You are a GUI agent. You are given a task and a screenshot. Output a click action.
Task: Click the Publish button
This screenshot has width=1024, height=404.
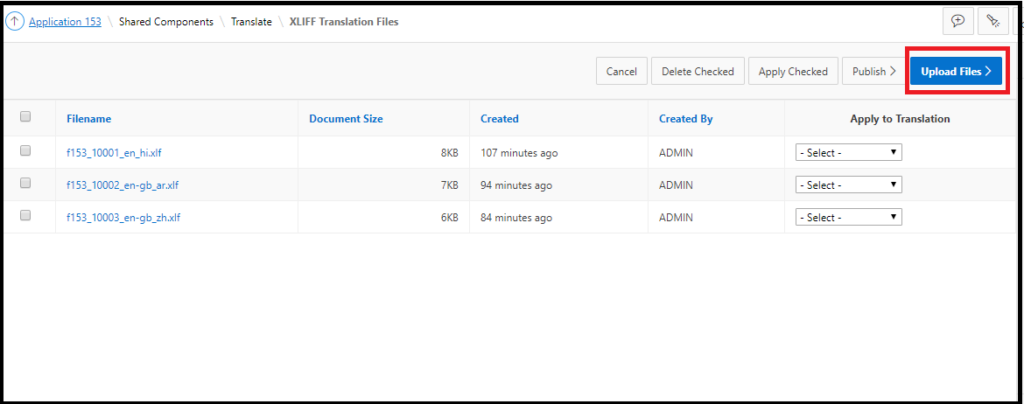pyautogui.click(x=873, y=72)
